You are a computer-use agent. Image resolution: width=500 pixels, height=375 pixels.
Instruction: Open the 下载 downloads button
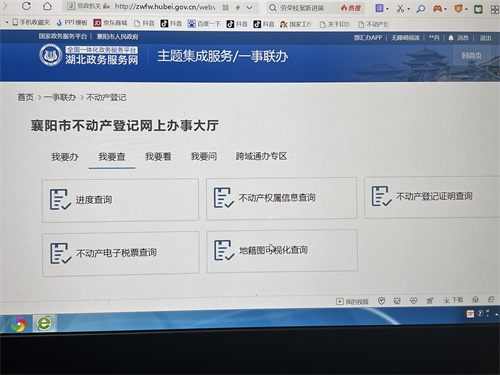click(x=453, y=300)
